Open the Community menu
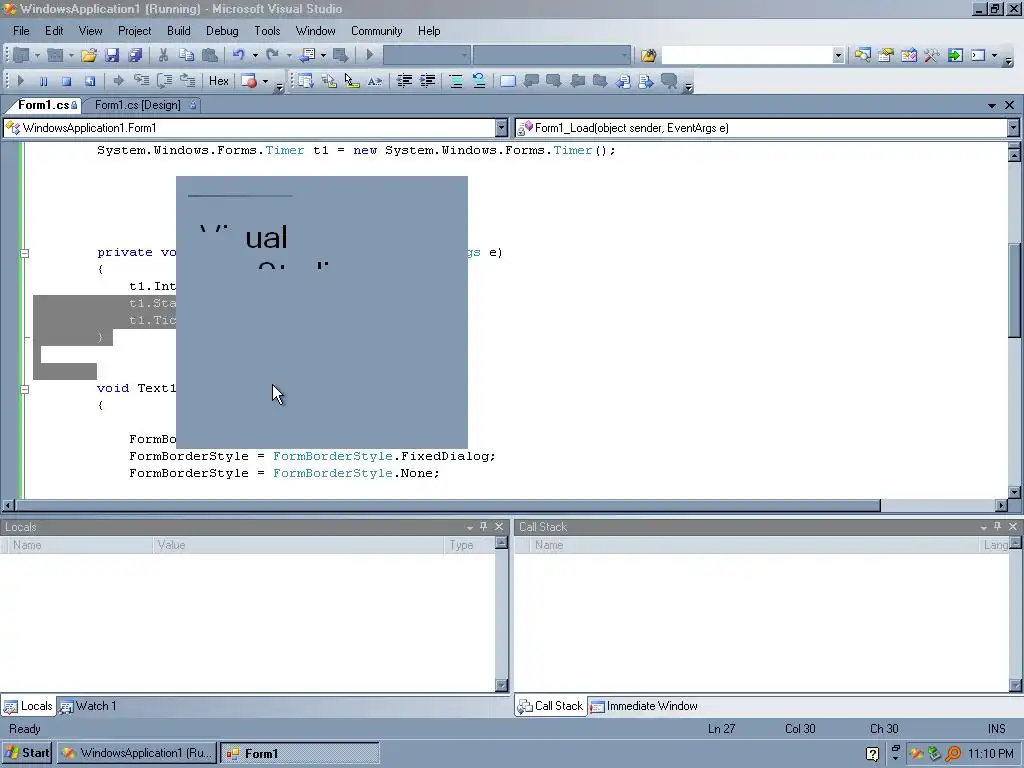The height and width of the screenshot is (768, 1024). (376, 31)
